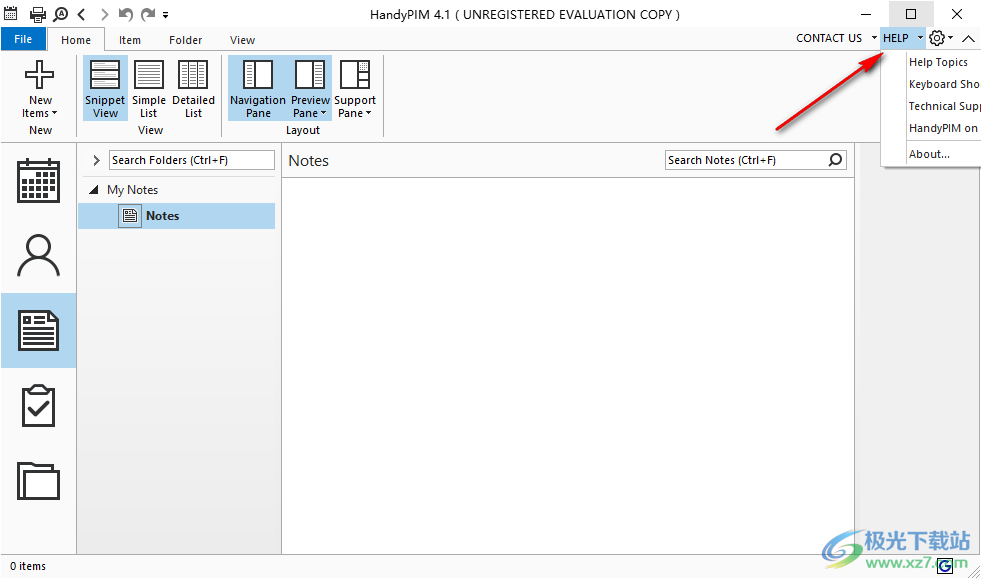Screen dimensions: 981x579
Task: Open the Tasks module in the sidebar
Action: click(38, 406)
